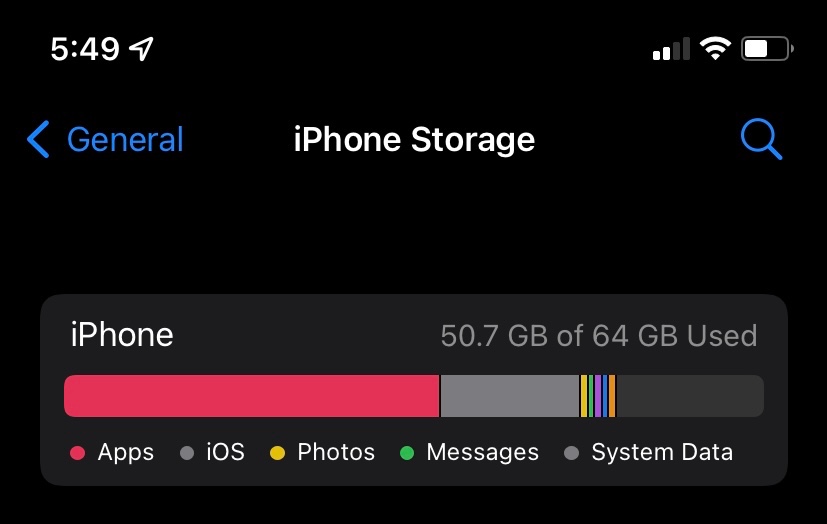Viewport: 827px width, 524px height.
Task: Click the 50.7 GB of 64 GB Used text
Action: tap(598, 335)
